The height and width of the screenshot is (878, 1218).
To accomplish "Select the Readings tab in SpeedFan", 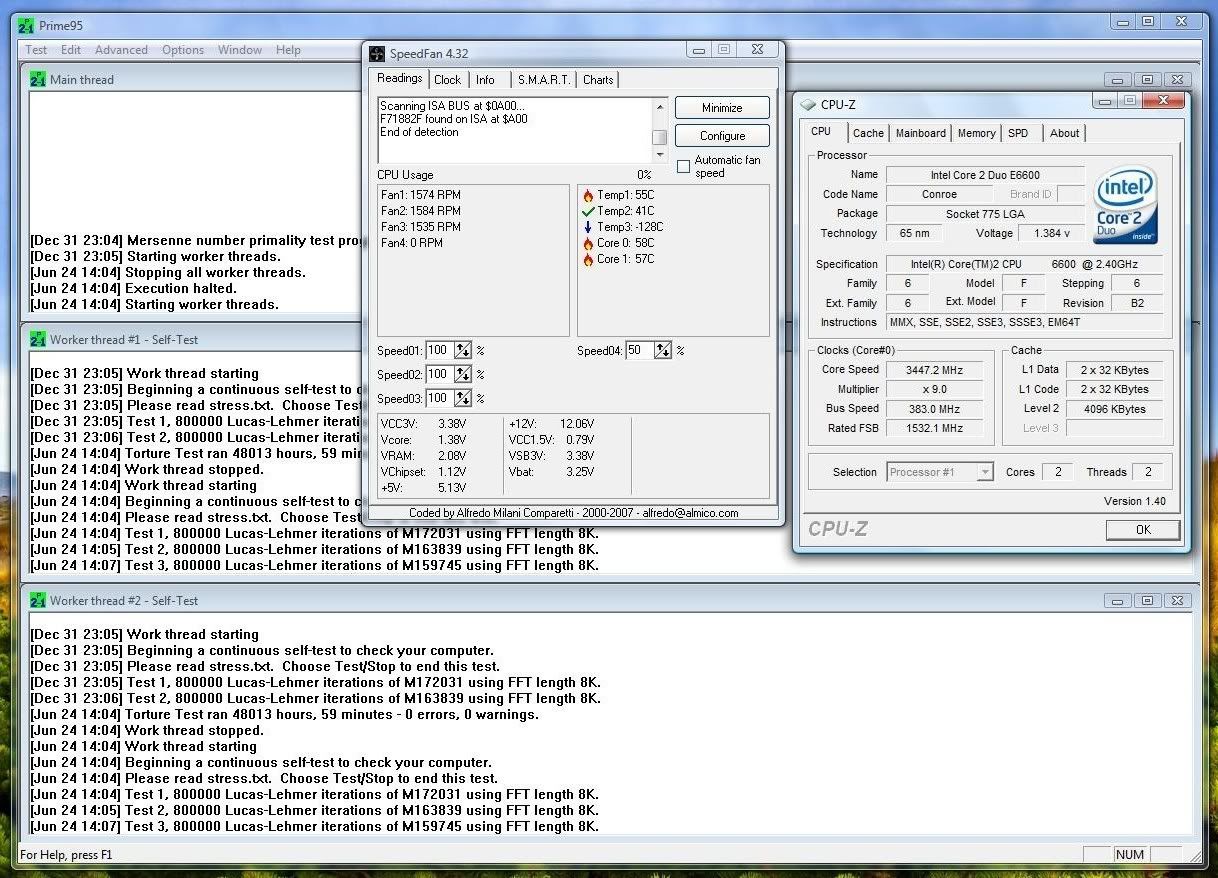I will pyautogui.click(x=400, y=79).
